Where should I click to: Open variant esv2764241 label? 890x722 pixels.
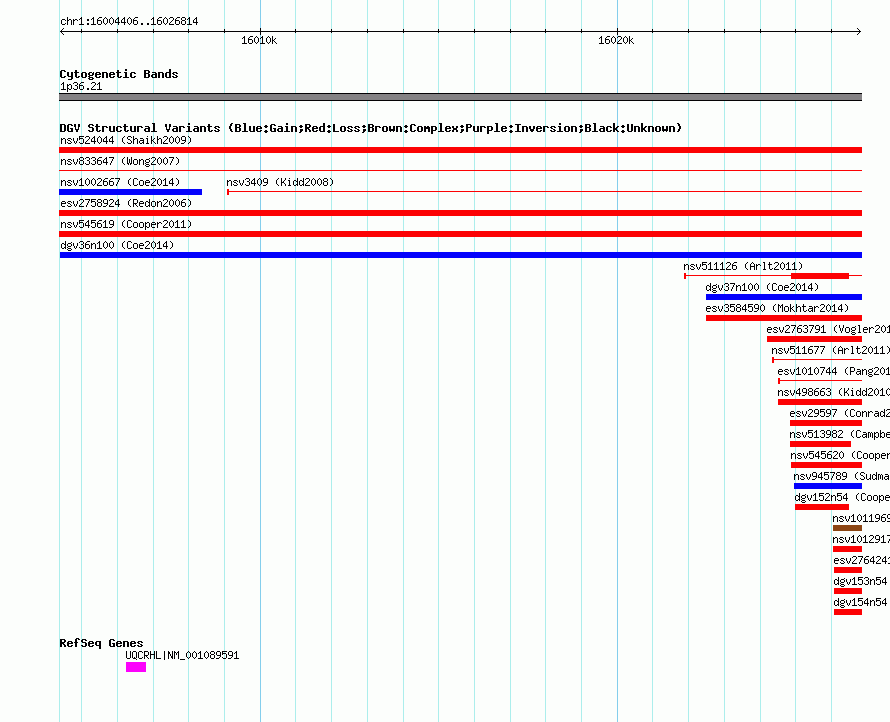[x=862, y=560]
